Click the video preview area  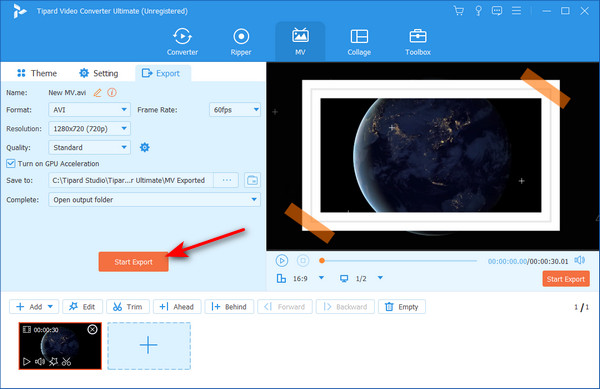433,156
